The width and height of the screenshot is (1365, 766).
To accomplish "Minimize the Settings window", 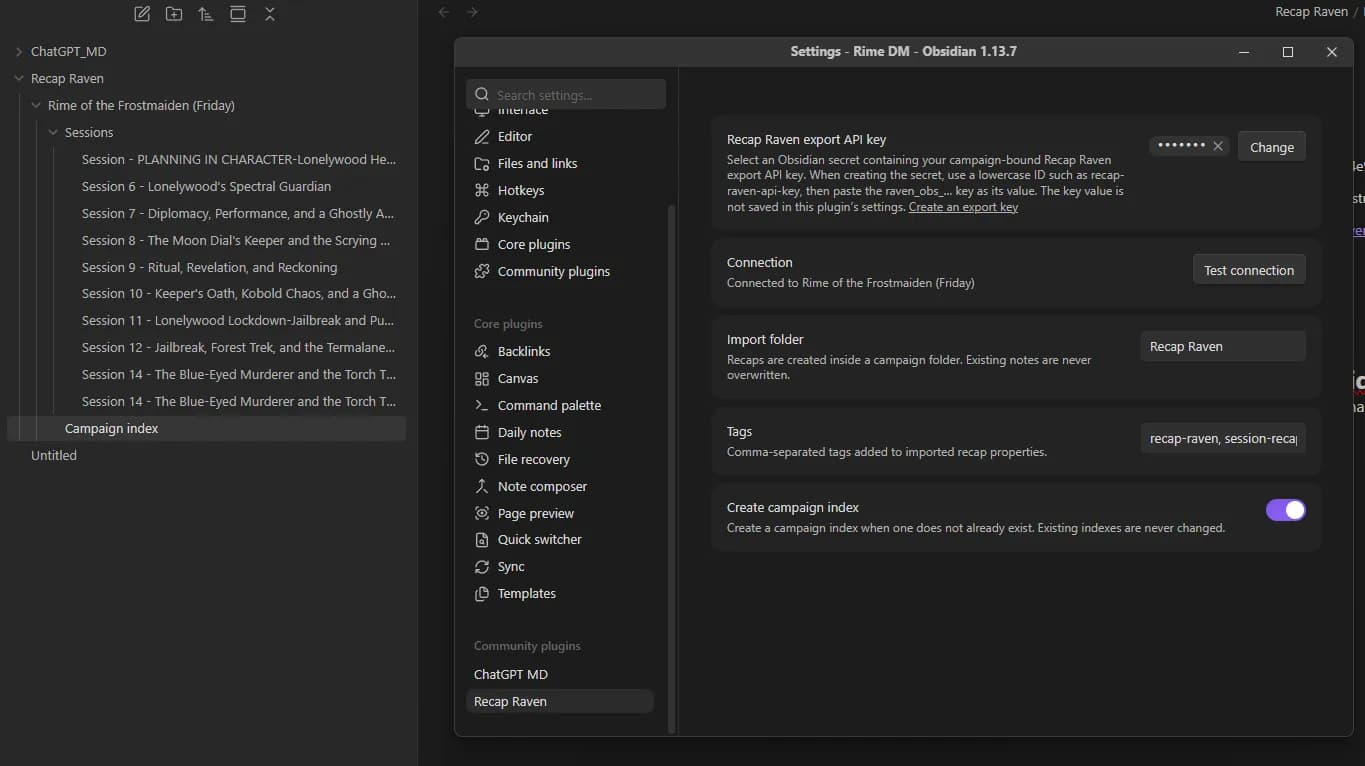I will click(1244, 52).
